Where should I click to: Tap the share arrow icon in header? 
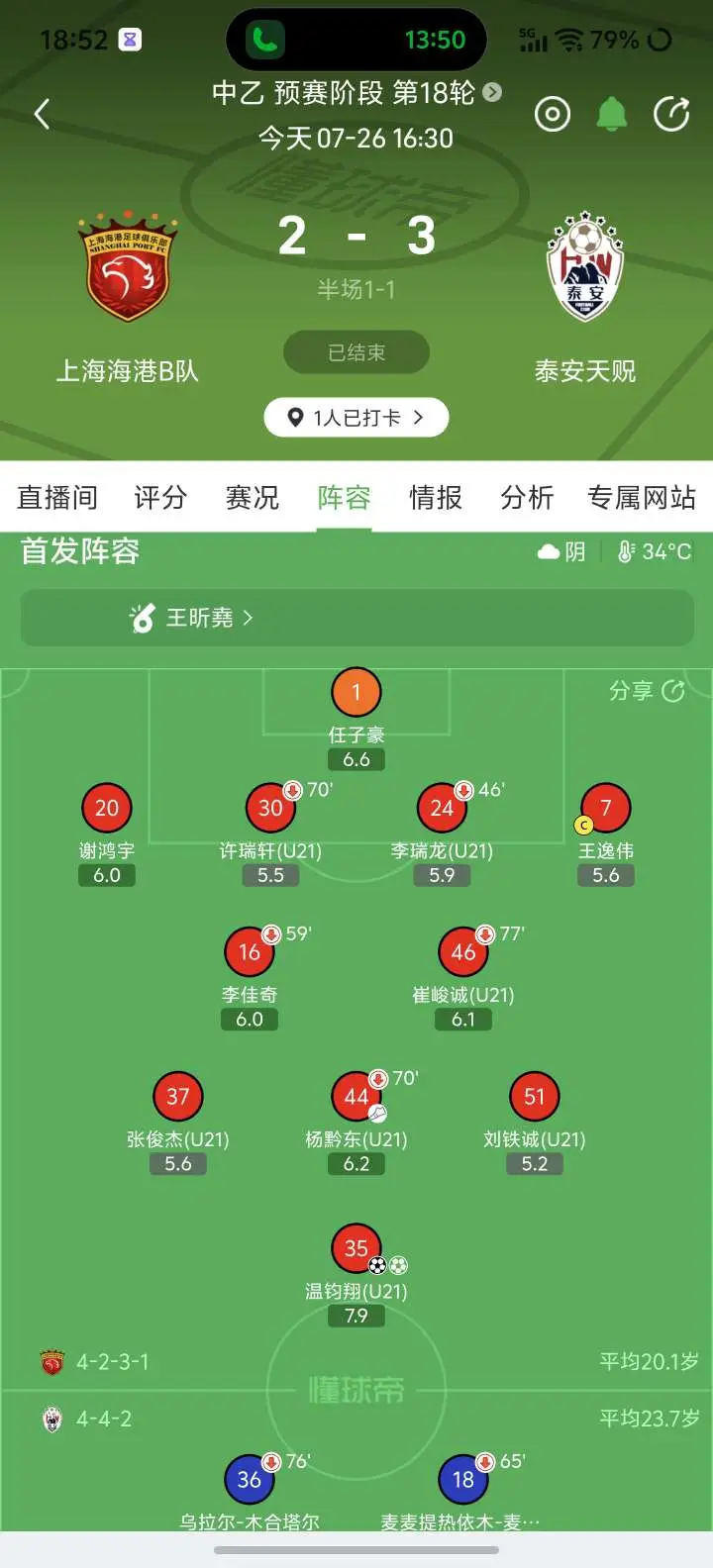671,115
